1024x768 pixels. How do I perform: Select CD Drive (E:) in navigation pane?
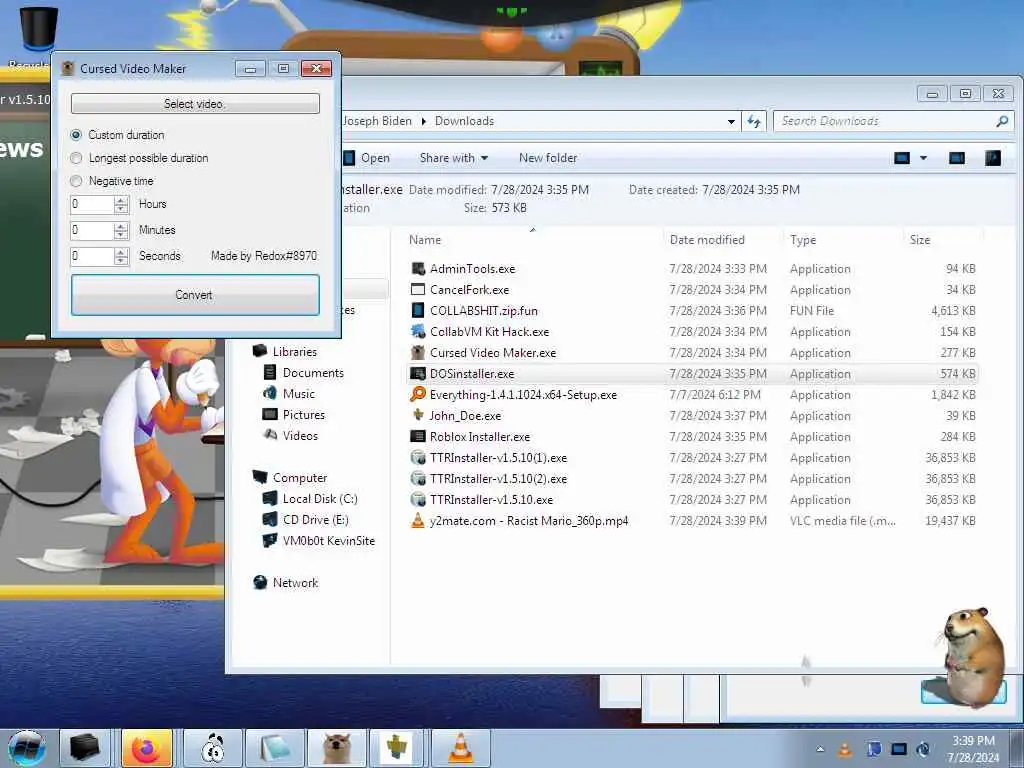[x=315, y=520]
